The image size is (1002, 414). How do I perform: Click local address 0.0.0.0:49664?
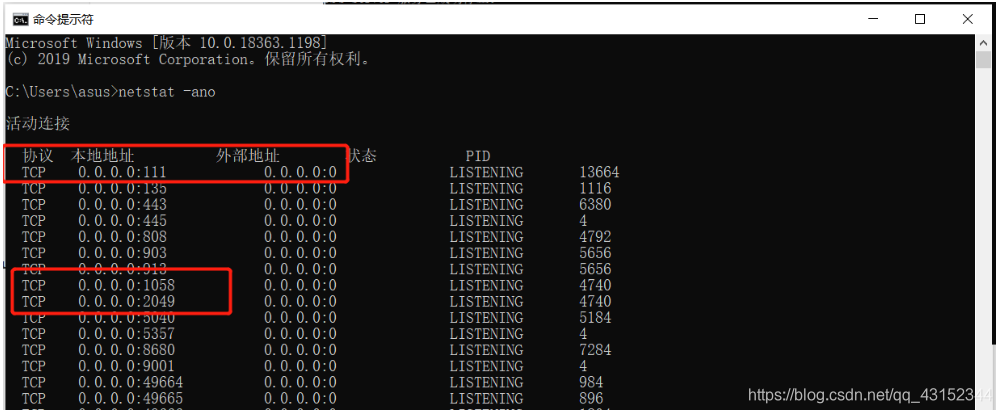131,382
